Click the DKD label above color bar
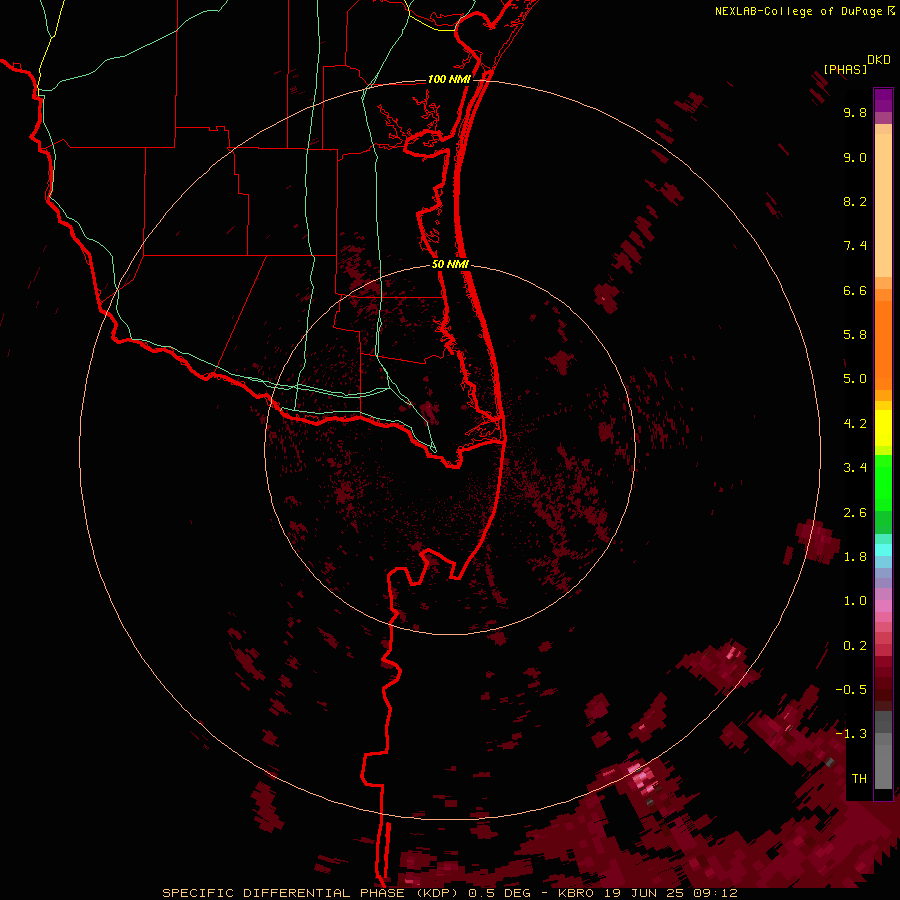 click(x=879, y=60)
